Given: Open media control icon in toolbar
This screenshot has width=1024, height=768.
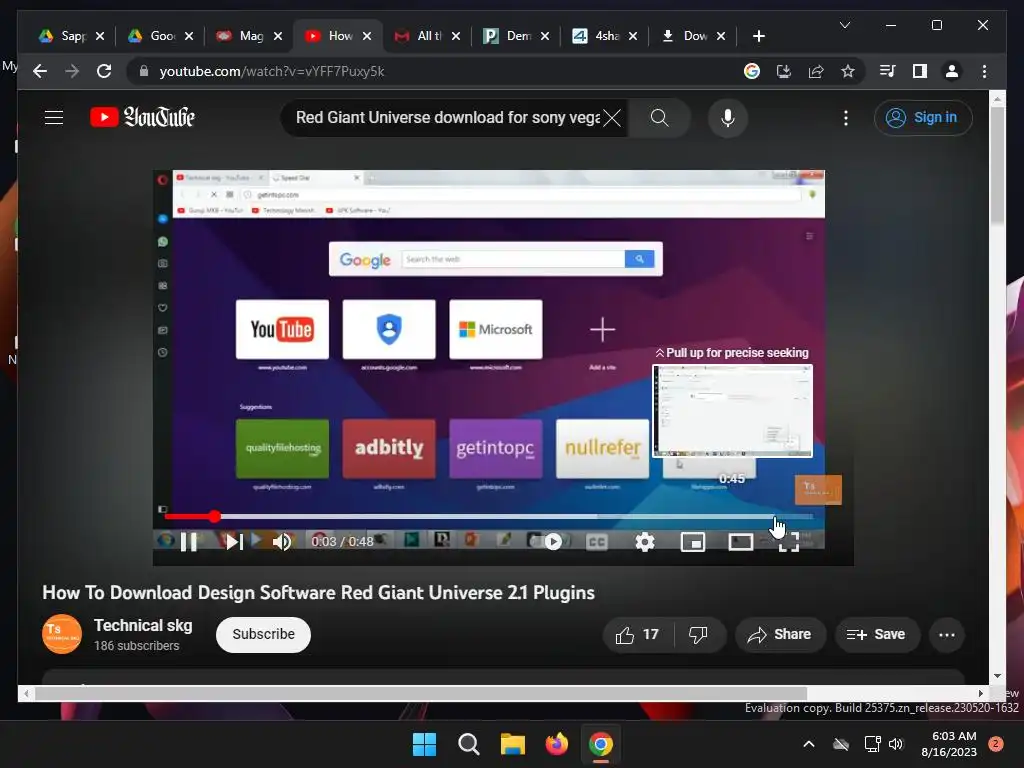Looking at the screenshot, I should coord(888,71).
